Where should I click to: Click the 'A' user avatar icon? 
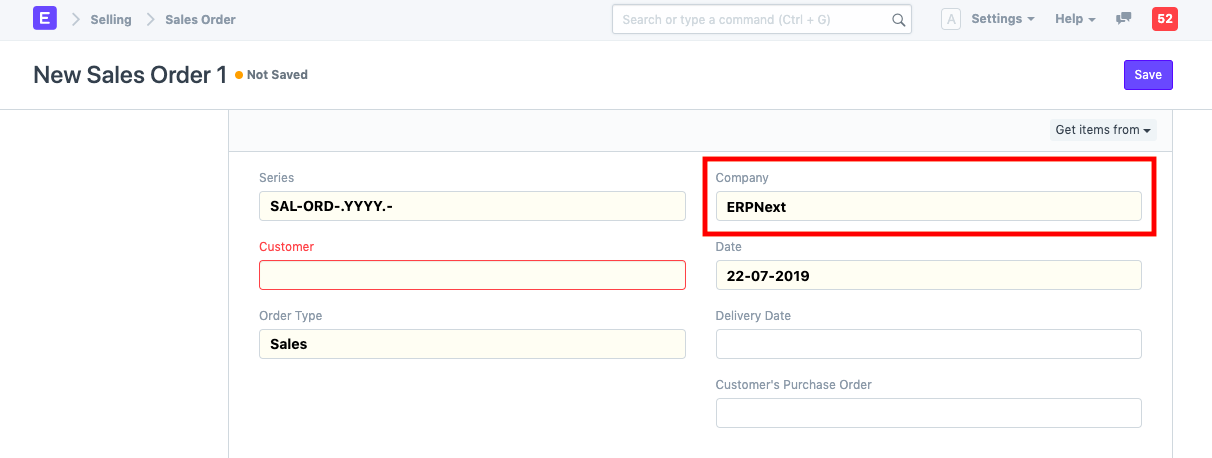[951, 20]
